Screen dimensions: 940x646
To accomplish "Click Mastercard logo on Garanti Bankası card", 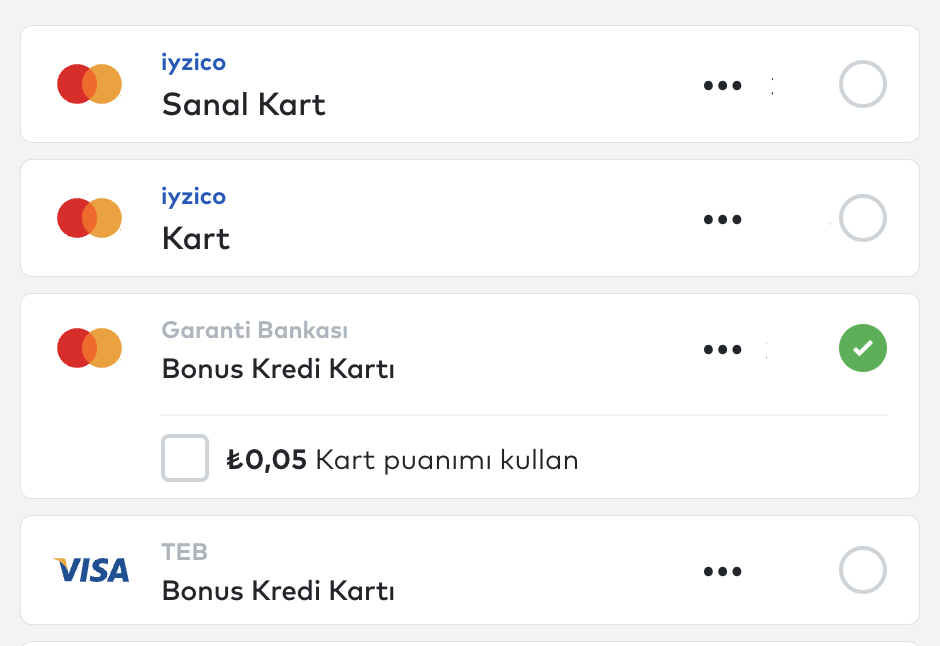I will [x=89, y=348].
